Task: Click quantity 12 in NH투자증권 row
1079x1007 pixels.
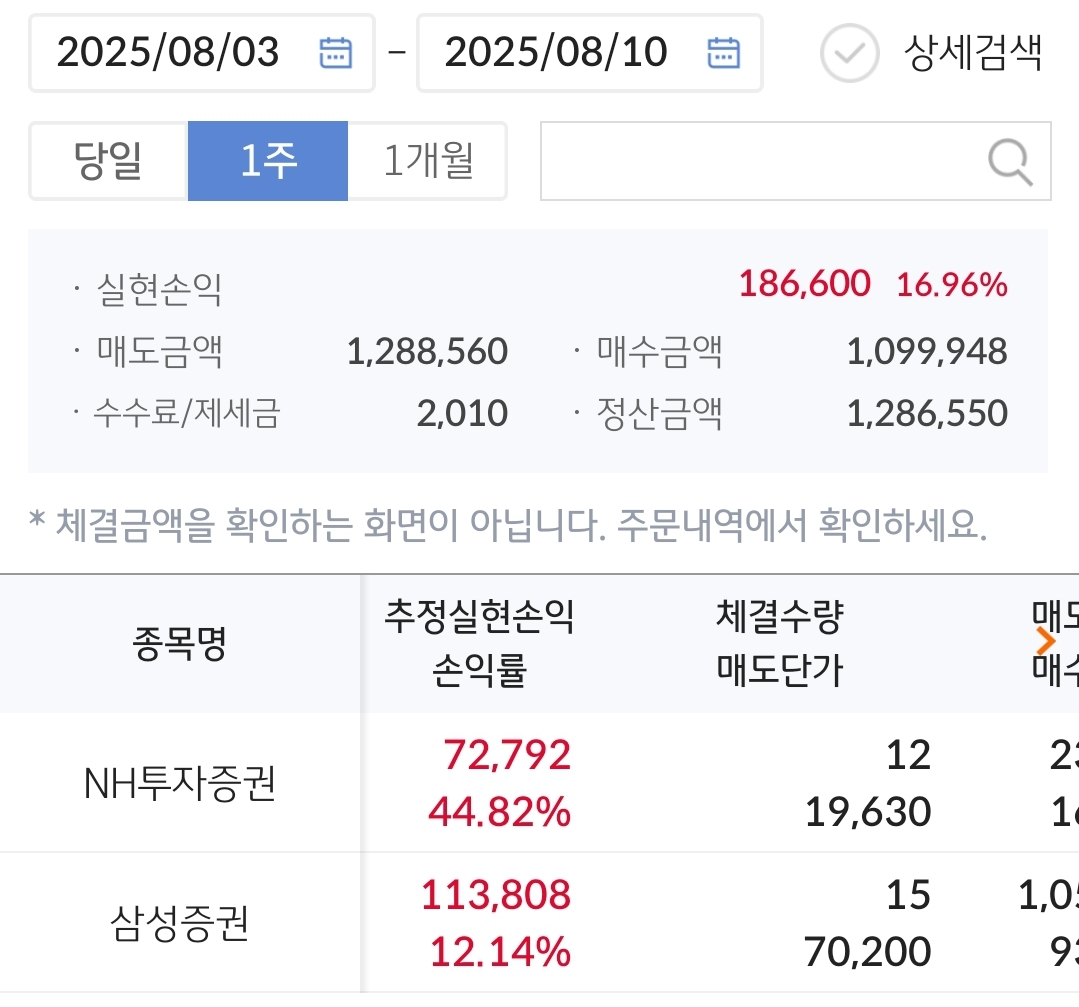Action: 908,755
